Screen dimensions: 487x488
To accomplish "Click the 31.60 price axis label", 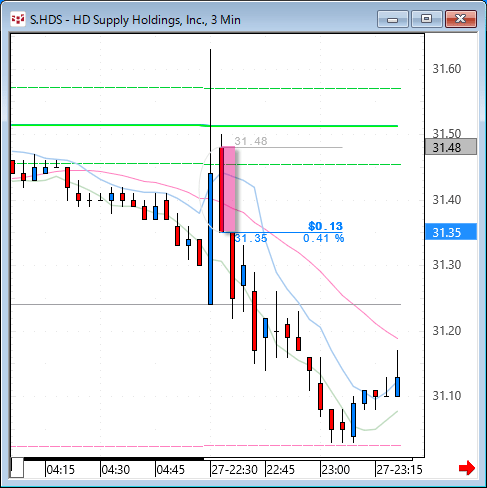I will pos(447,69).
